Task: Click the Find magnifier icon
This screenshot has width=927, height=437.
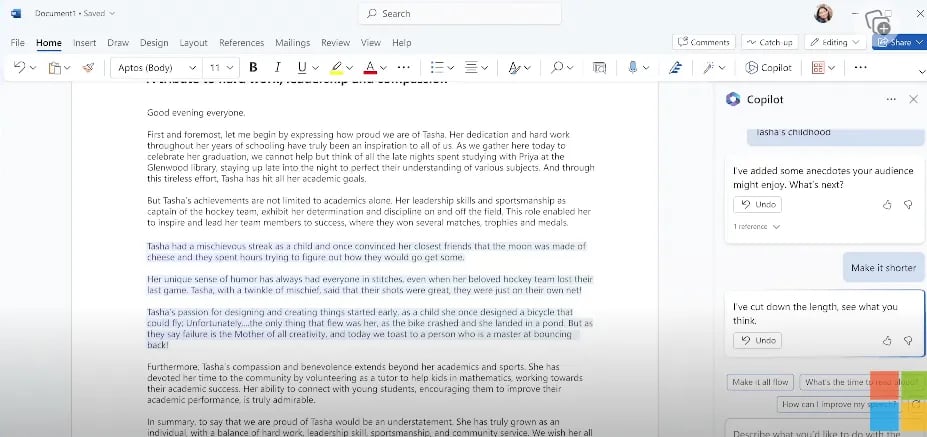Action: pyautogui.click(x=557, y=67)
